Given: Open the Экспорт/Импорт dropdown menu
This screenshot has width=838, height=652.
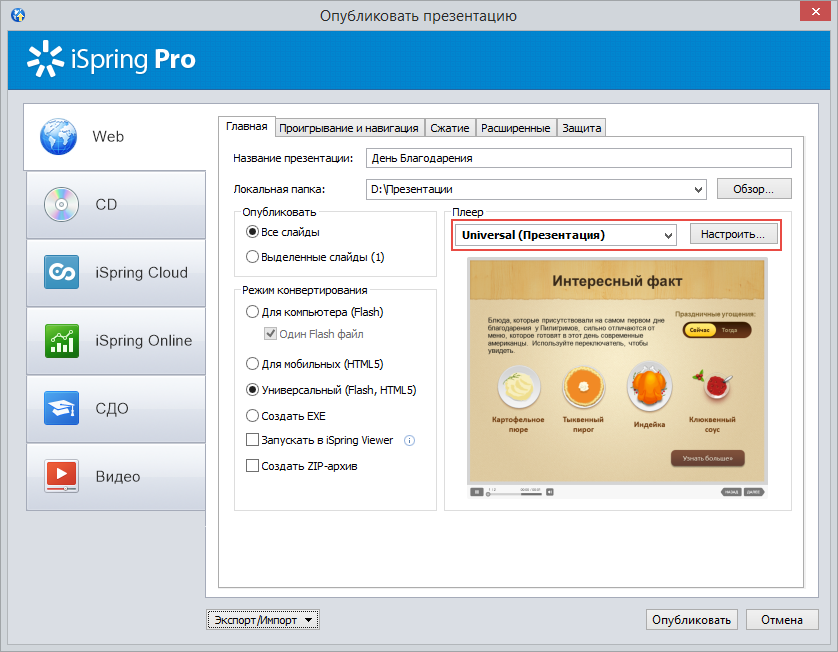Looking at the screenshot, I should coord(263,620).
